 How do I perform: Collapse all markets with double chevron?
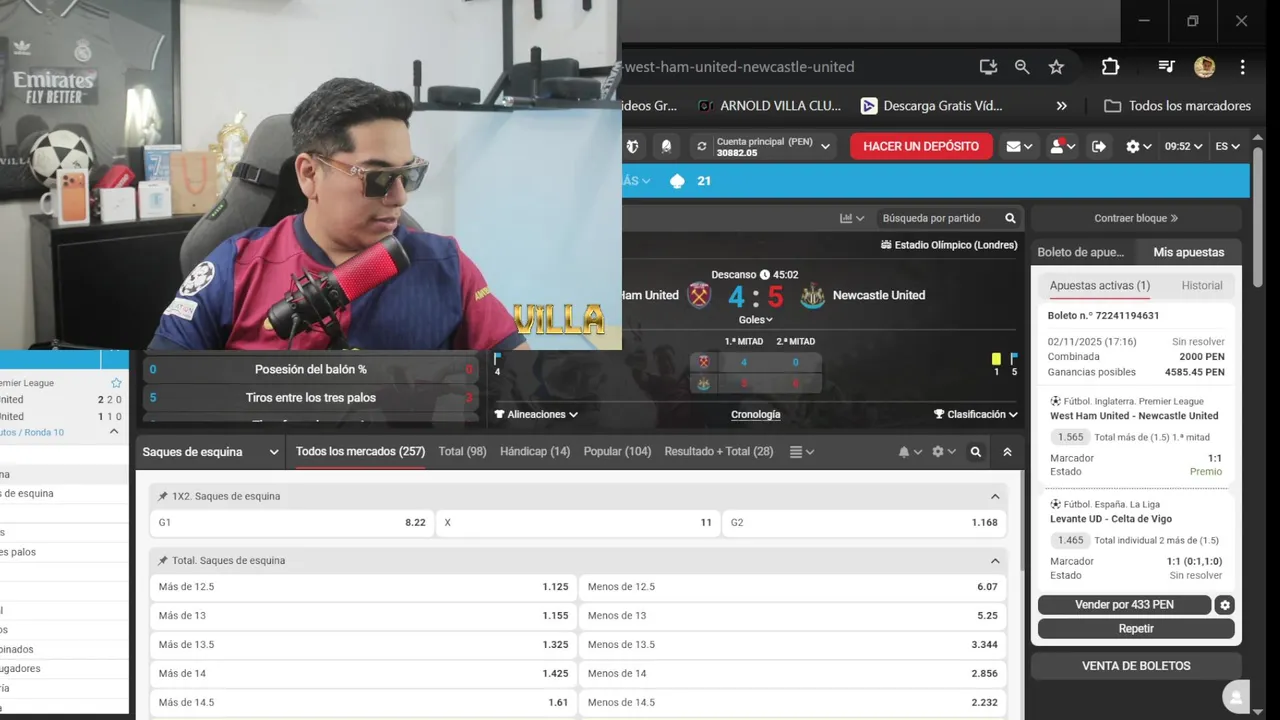point(1007,452)
